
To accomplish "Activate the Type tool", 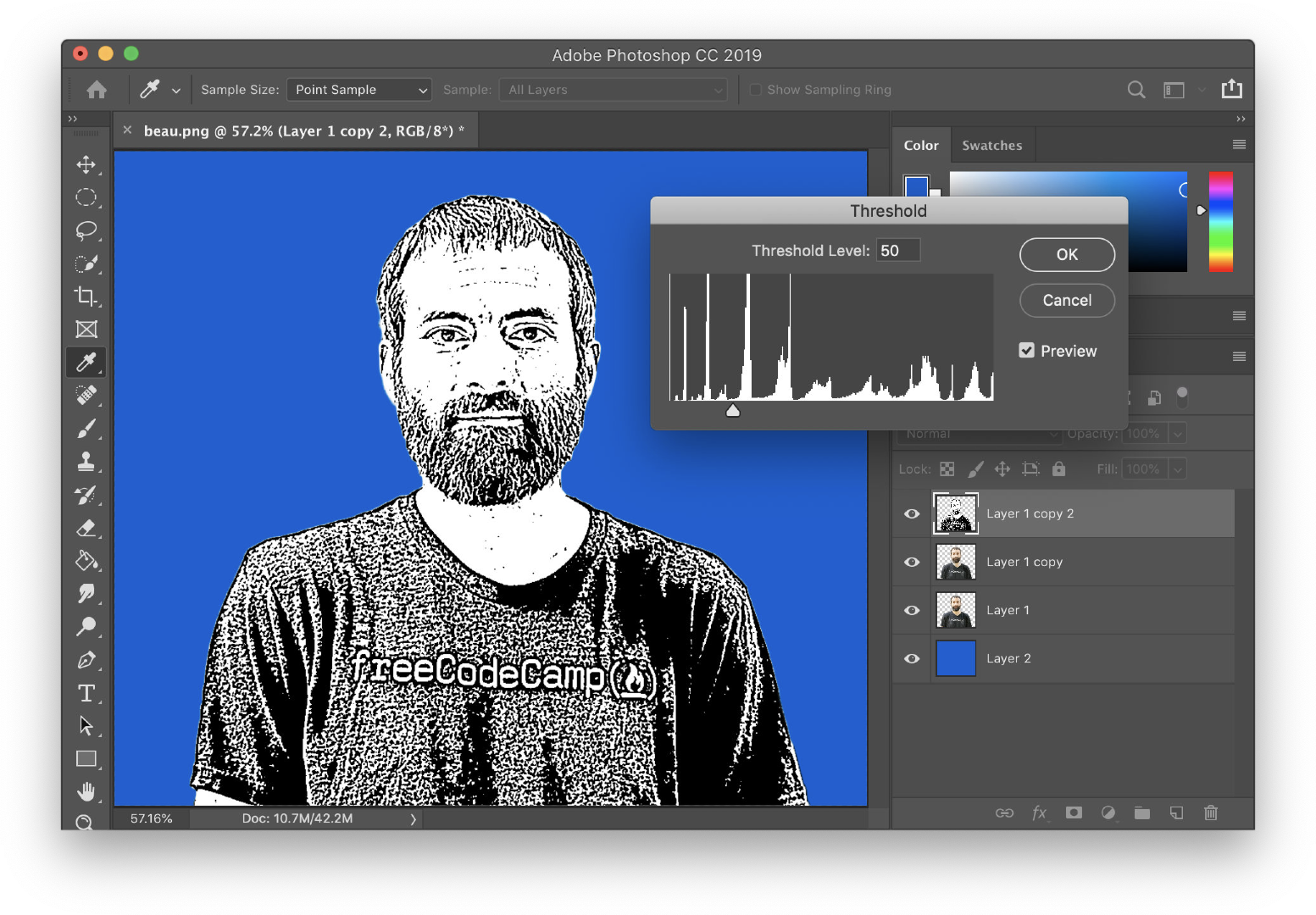I will click(86, 693).
